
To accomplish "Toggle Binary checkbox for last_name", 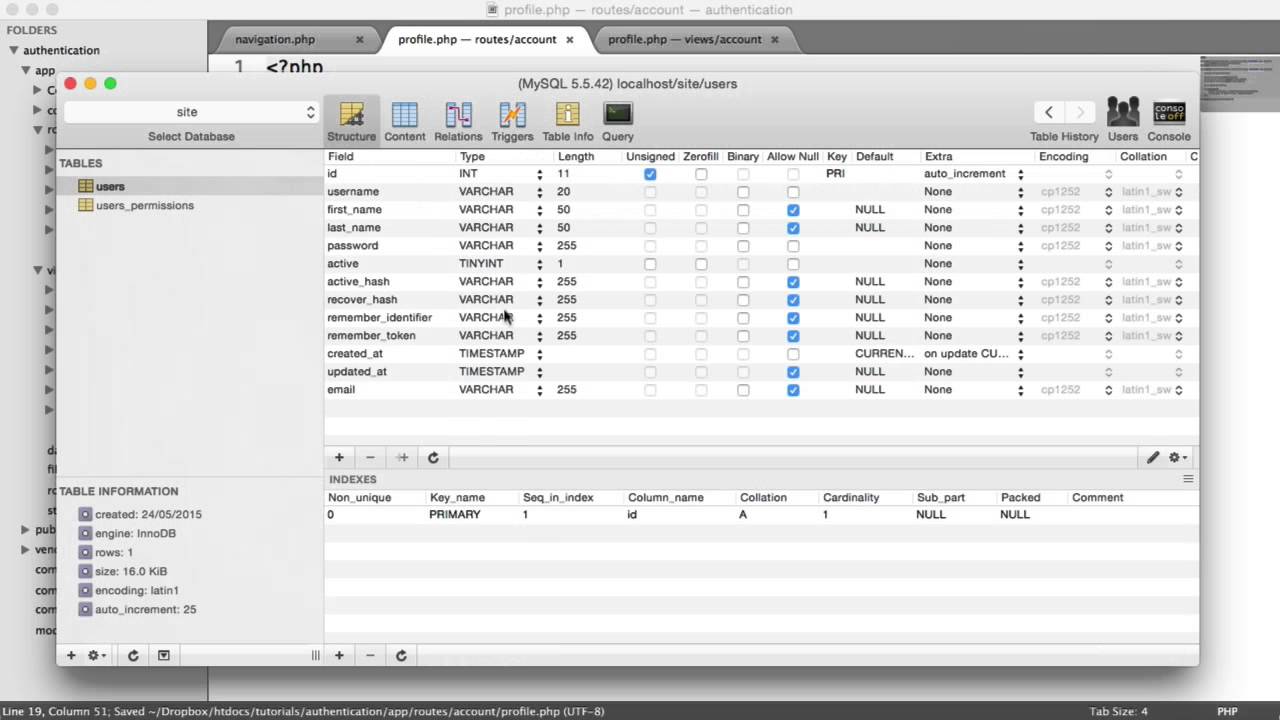I will click(743, 228).
